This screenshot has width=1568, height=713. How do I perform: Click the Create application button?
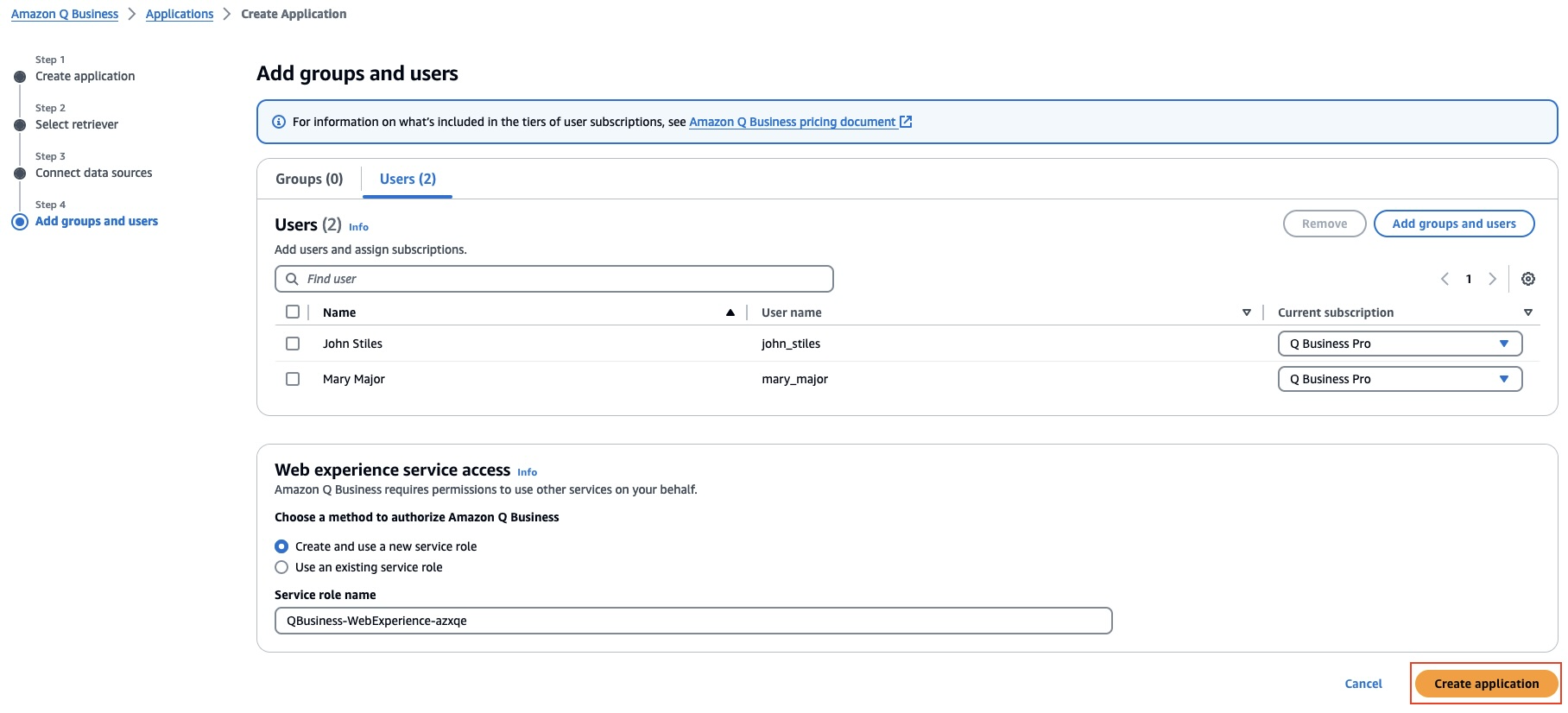tap(1486, 684)
